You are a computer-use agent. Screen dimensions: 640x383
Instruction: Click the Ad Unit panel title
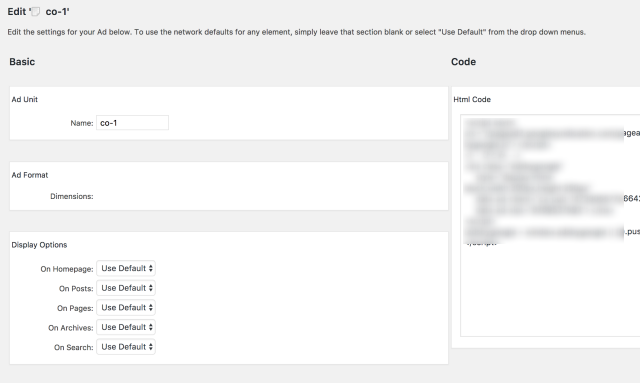[x=24, y=99]
